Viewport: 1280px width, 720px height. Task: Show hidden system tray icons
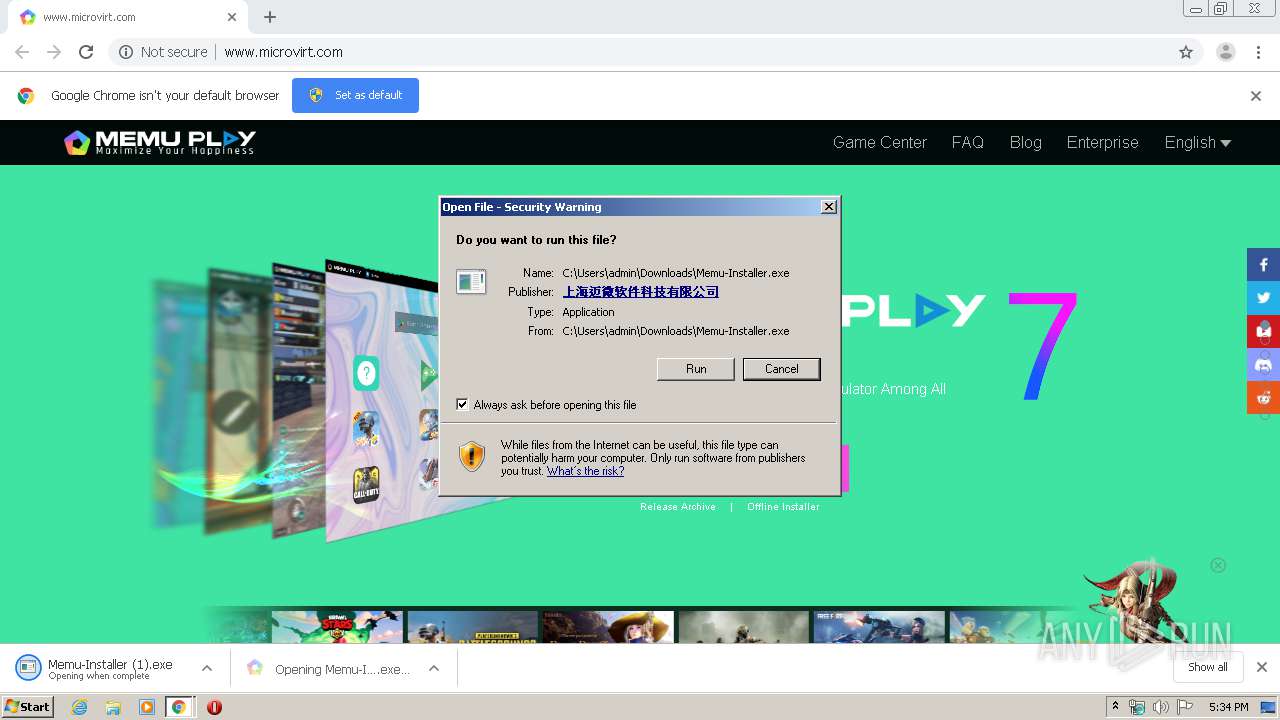(x=1116, y=706)
